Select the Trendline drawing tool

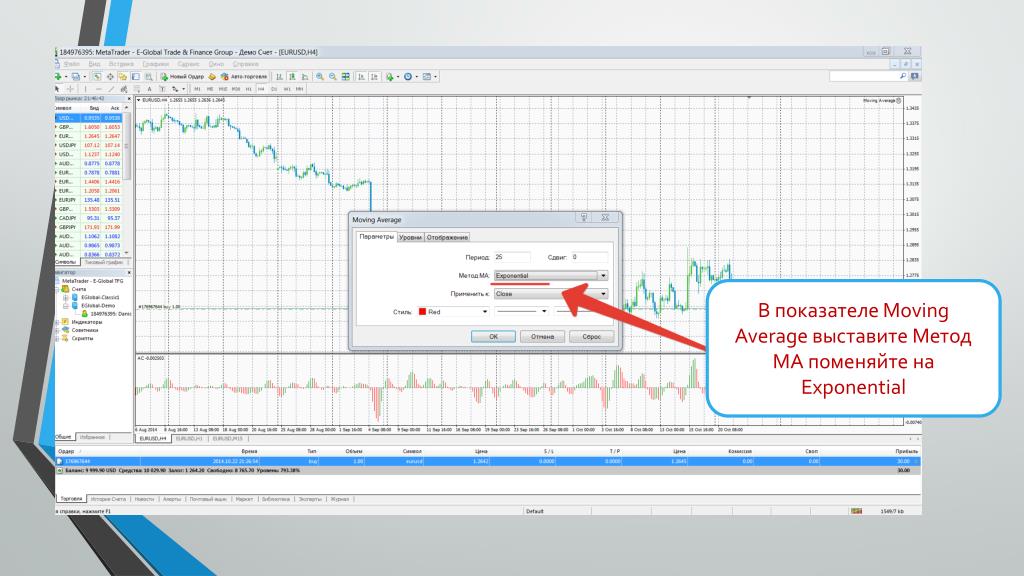111,89
